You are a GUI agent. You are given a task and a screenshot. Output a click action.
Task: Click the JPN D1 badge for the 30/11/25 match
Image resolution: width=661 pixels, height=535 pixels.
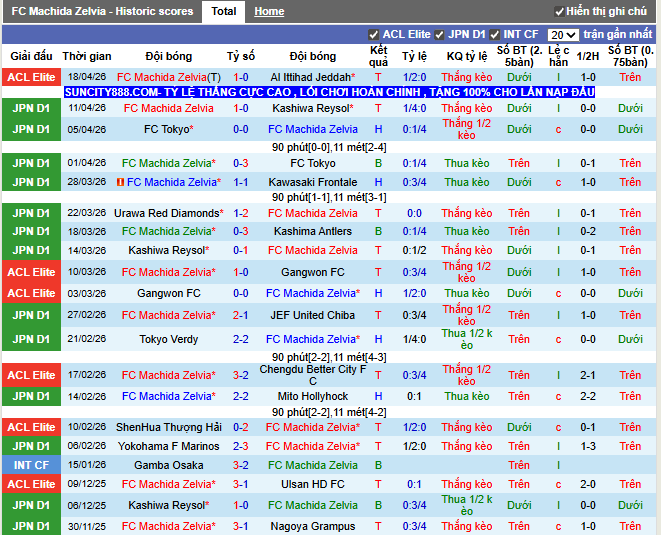click(x=31, y=526)
